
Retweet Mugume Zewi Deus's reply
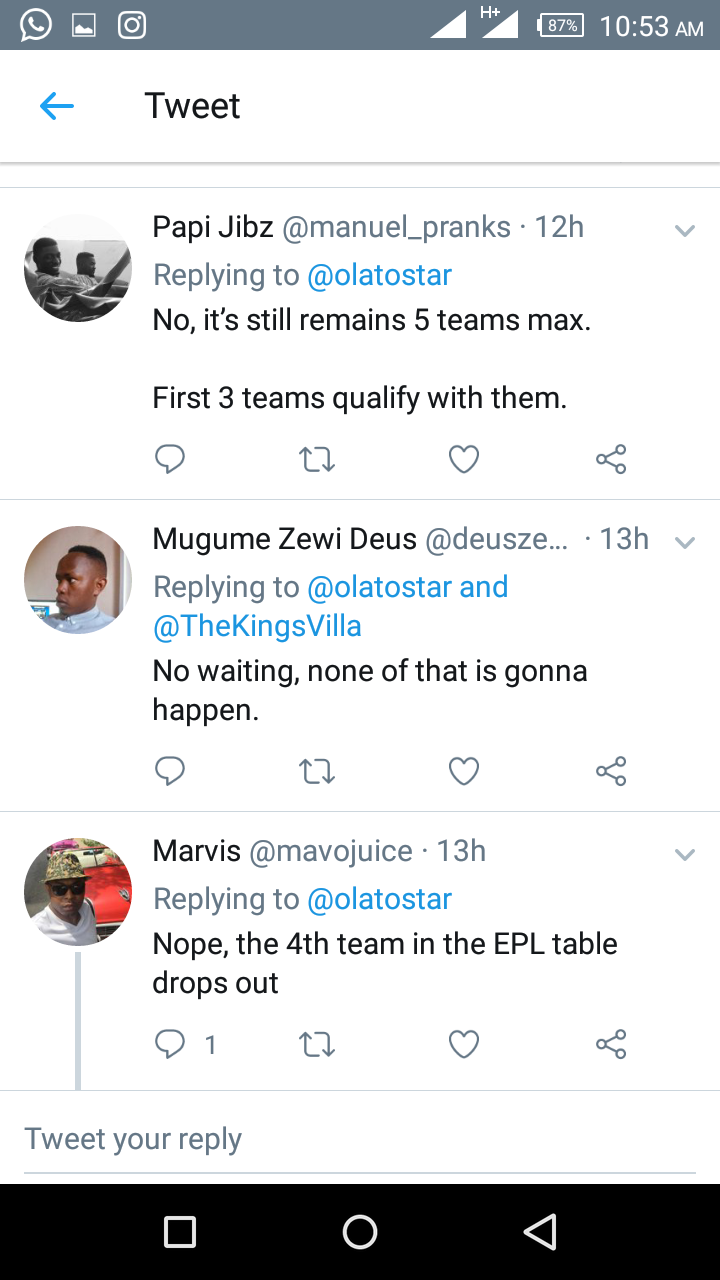pyautogui.click(x=317, y=771)
